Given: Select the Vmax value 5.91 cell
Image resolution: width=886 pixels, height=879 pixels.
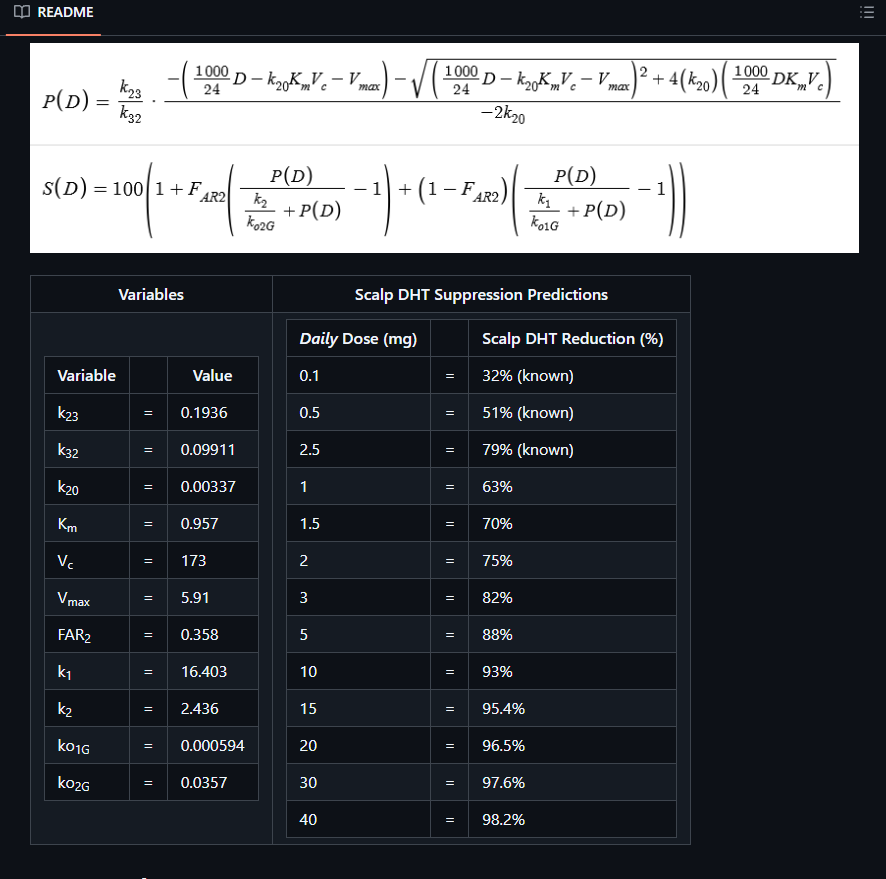Looking at the screenshot, I should click(x=212, y=598).
